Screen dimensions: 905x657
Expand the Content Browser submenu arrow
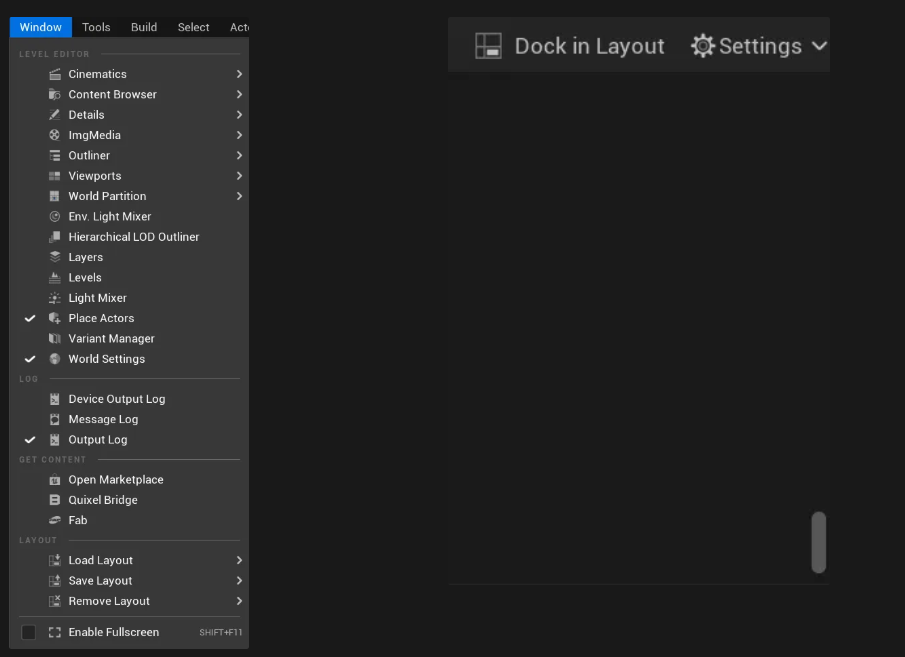pyautogui.click(x=239, y=94)
